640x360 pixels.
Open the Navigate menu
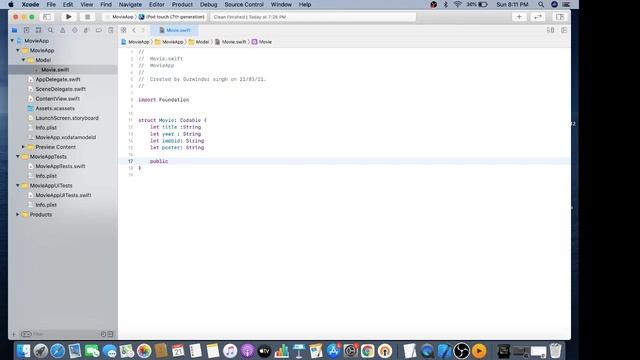tap(130, 4)
